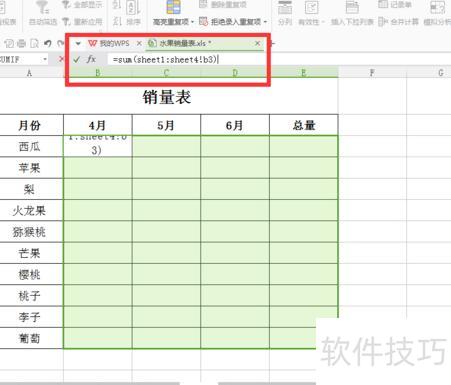451x385 pixels.
Task: Open the name box dropdown arrow
Action: point(45,59)
